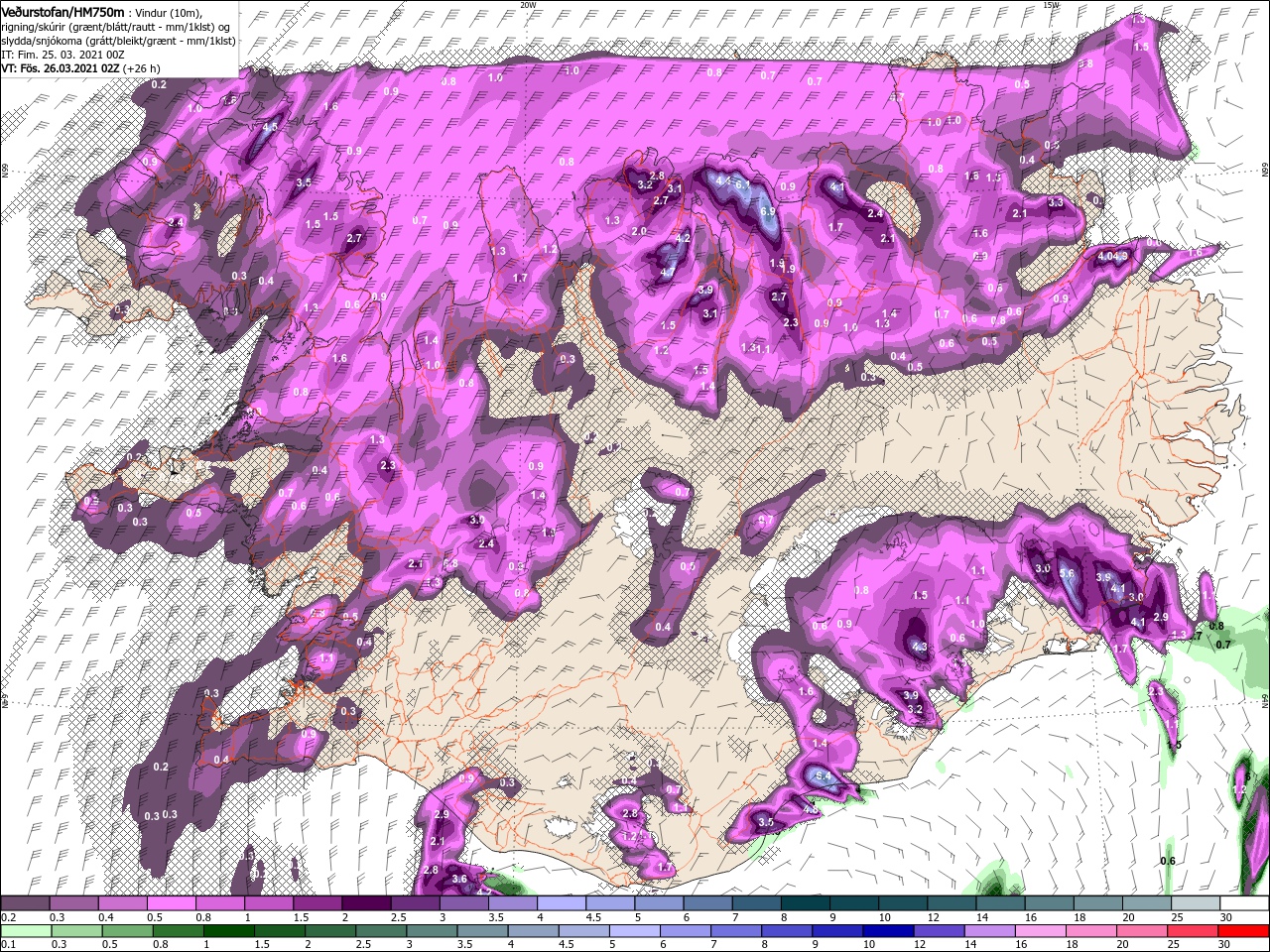Click the "rigning/skúrir" legend description line
1270x952 pixels.
(x=116, y=26)
